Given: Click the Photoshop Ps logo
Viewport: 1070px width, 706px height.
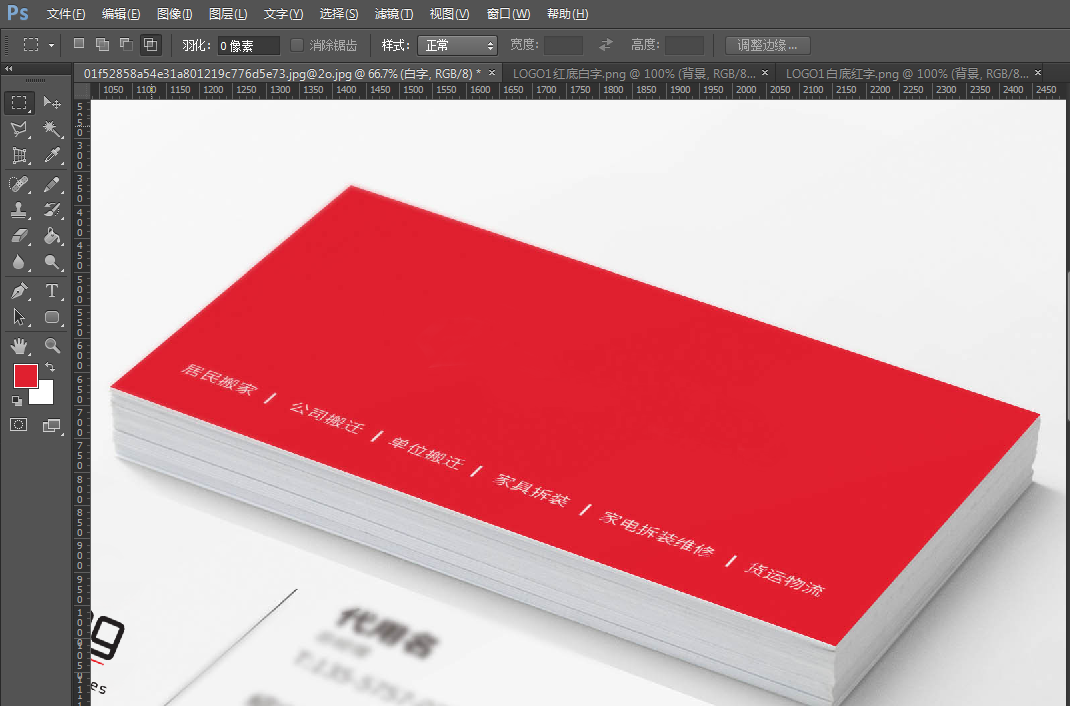Looking at the screenshot, I should tap(18, 13).
